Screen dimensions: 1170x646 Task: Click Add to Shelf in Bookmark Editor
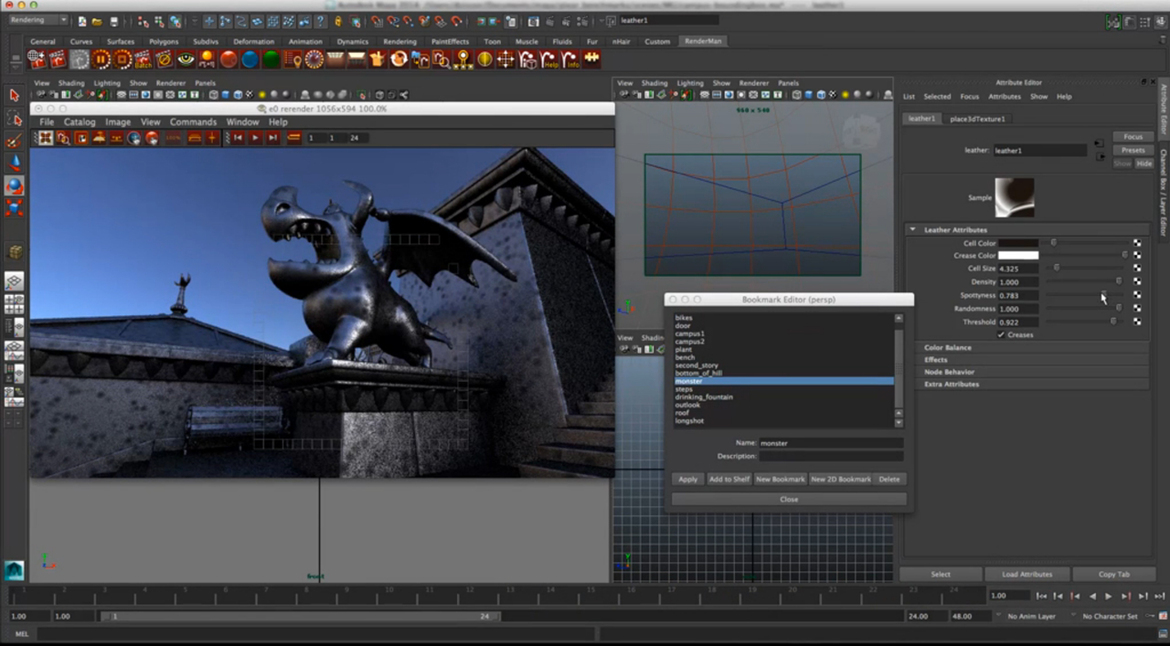point(729,479)
